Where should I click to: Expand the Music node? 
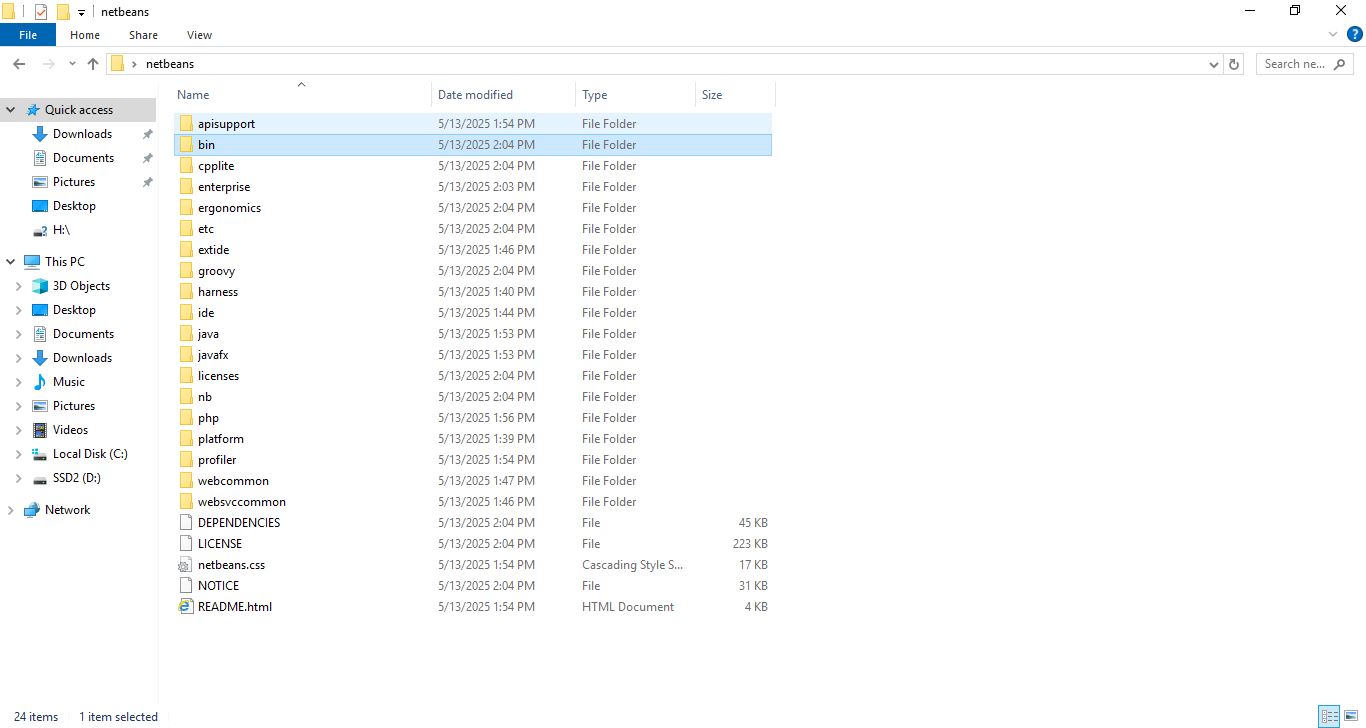point(19,382)
